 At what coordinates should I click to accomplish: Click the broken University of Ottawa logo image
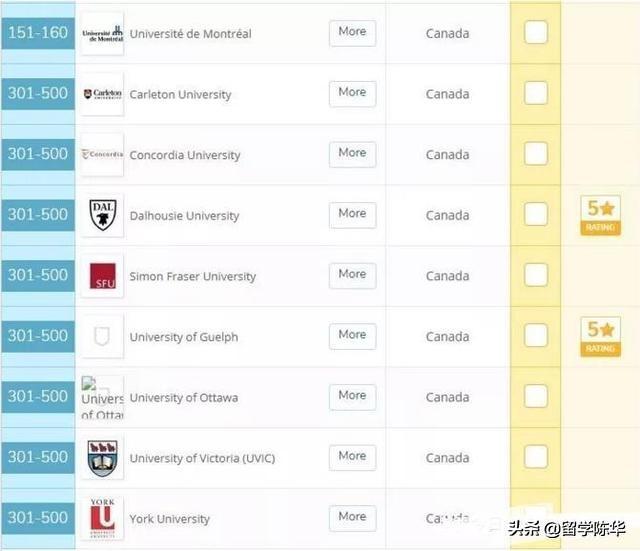(x=102, y=397)
